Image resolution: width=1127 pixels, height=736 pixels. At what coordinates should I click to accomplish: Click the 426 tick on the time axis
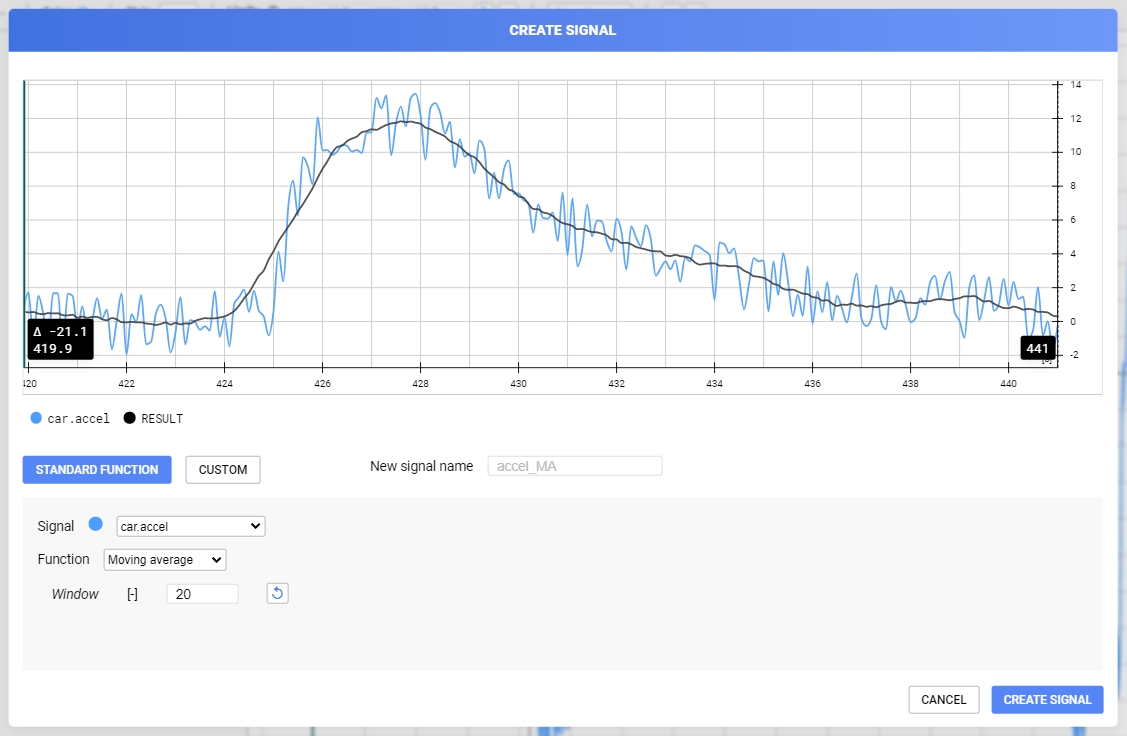pyautogui.click(x=322, y=383)
